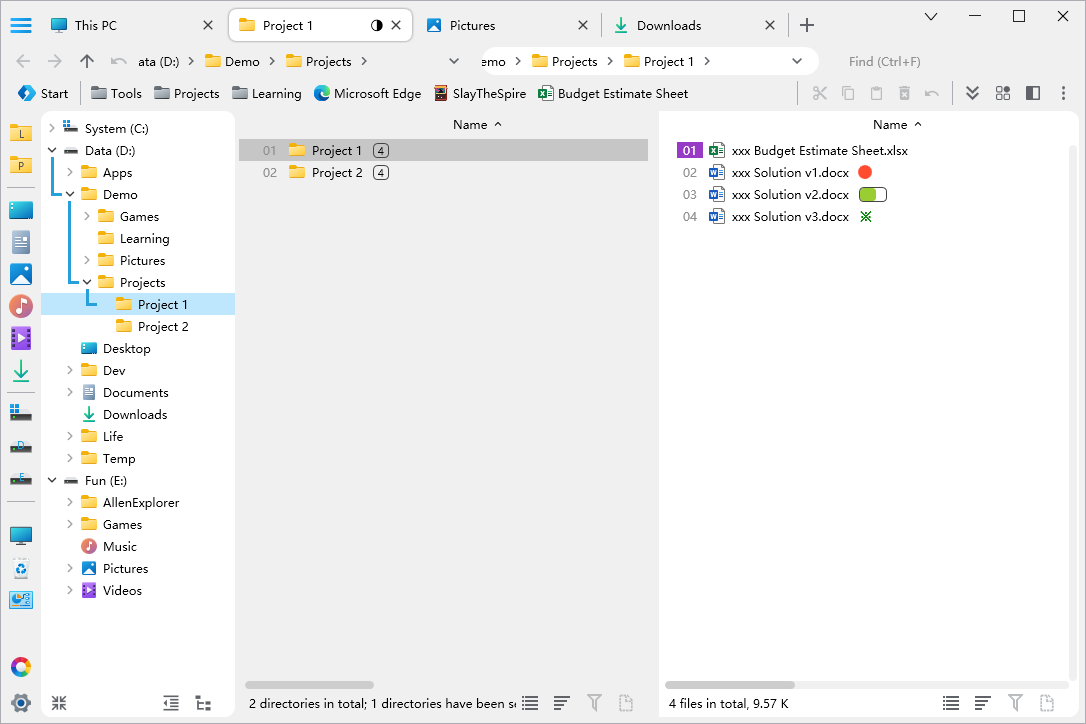Open the right pane address dropdown
Image resolution: width=1086 pixels, height=724 pixels.
pyautogui.click(x=797, y=61)
